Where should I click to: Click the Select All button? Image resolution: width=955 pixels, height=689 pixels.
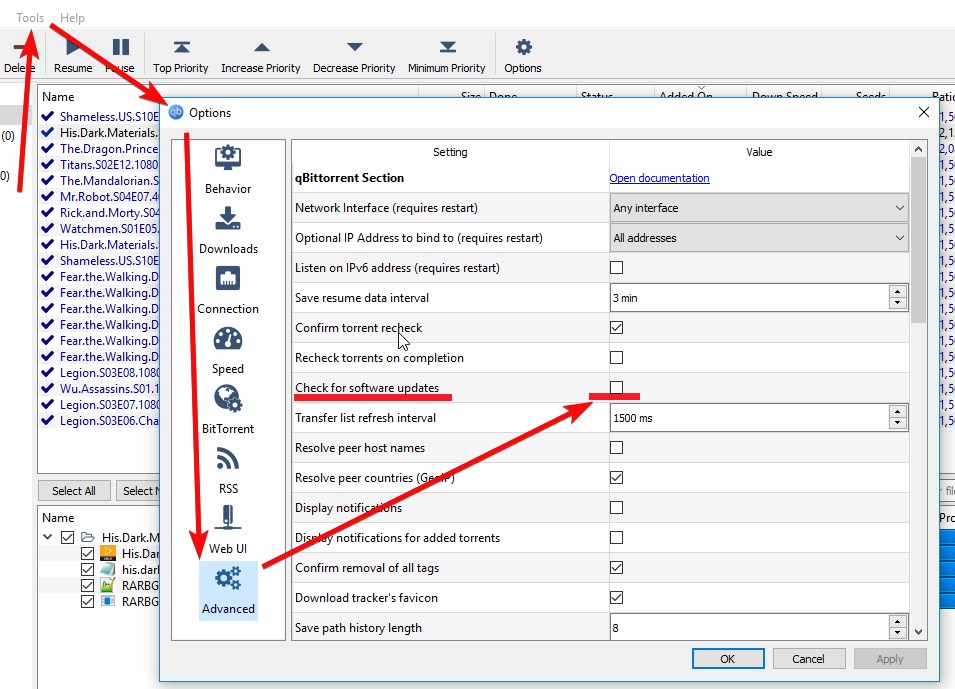74,490
